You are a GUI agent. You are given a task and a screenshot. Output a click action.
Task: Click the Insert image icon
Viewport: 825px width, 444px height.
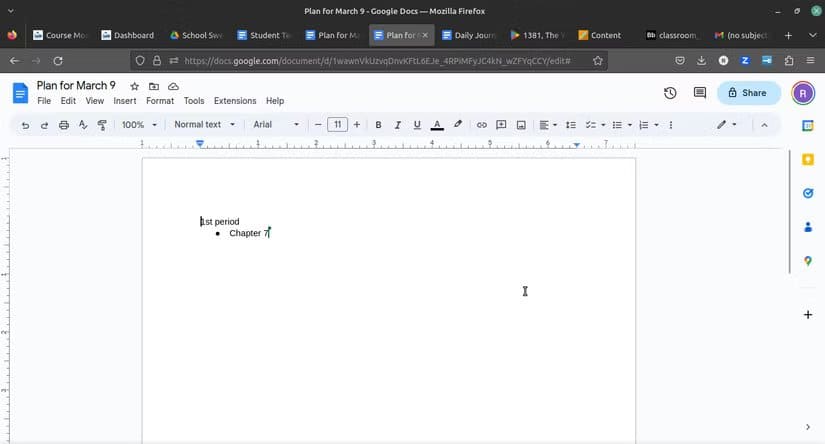click(521, 125)
